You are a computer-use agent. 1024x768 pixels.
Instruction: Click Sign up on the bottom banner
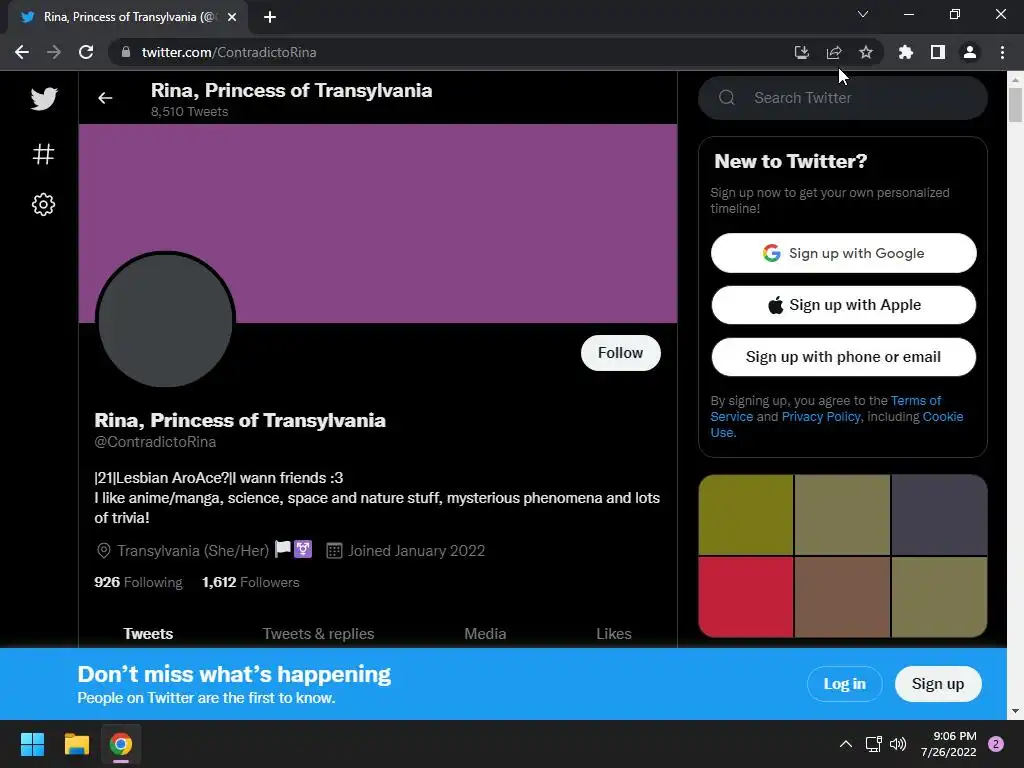point(938,684)
